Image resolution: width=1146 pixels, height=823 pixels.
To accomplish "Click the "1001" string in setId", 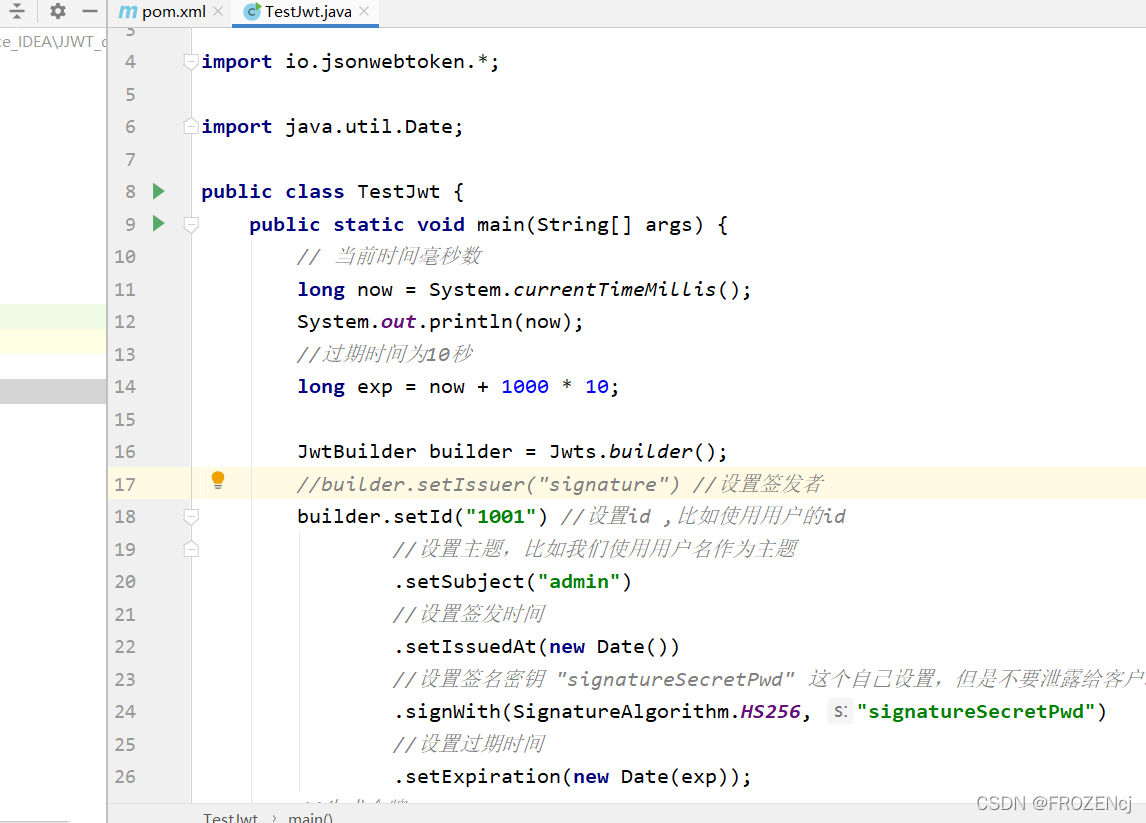I will (x=501, y=517).
